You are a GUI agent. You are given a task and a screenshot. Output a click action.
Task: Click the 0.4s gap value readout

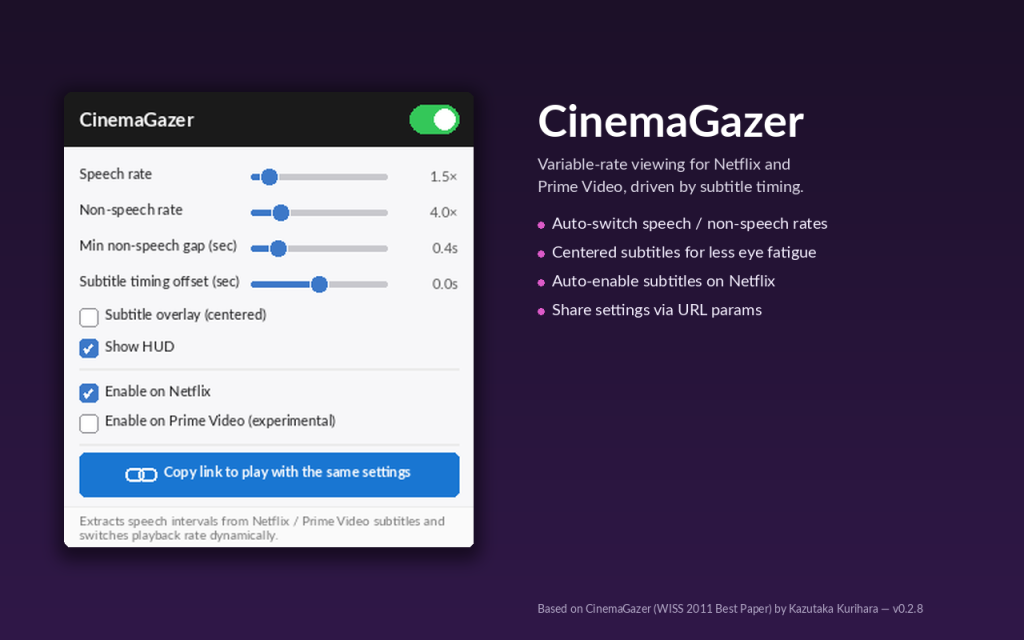click(x=445, y=248)
